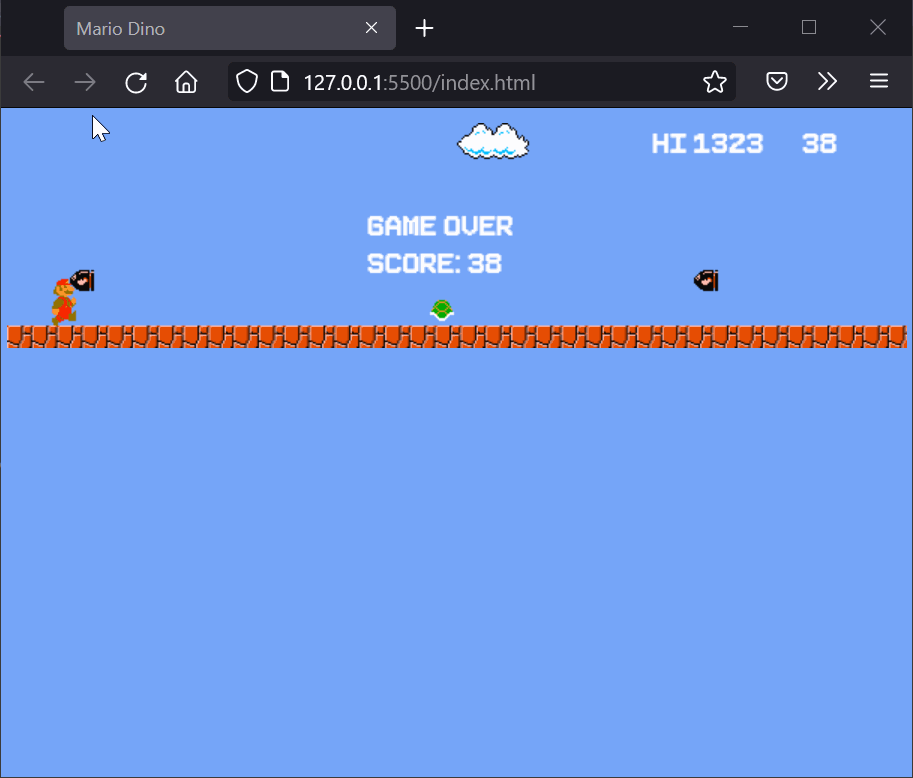This screenshot has width=913, height=778.
Task: Click the page info document icon
Action: tap(280, 82)
